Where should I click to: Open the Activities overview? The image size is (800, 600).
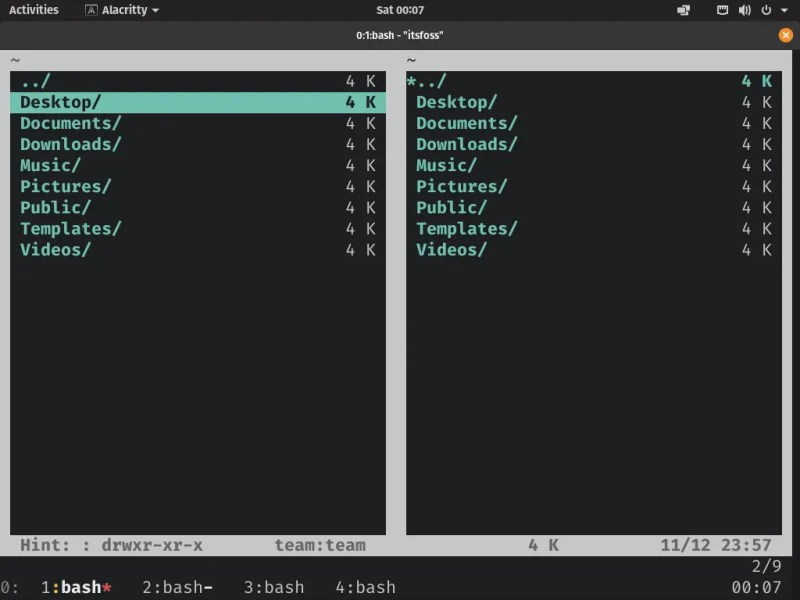tap(33, 10)
